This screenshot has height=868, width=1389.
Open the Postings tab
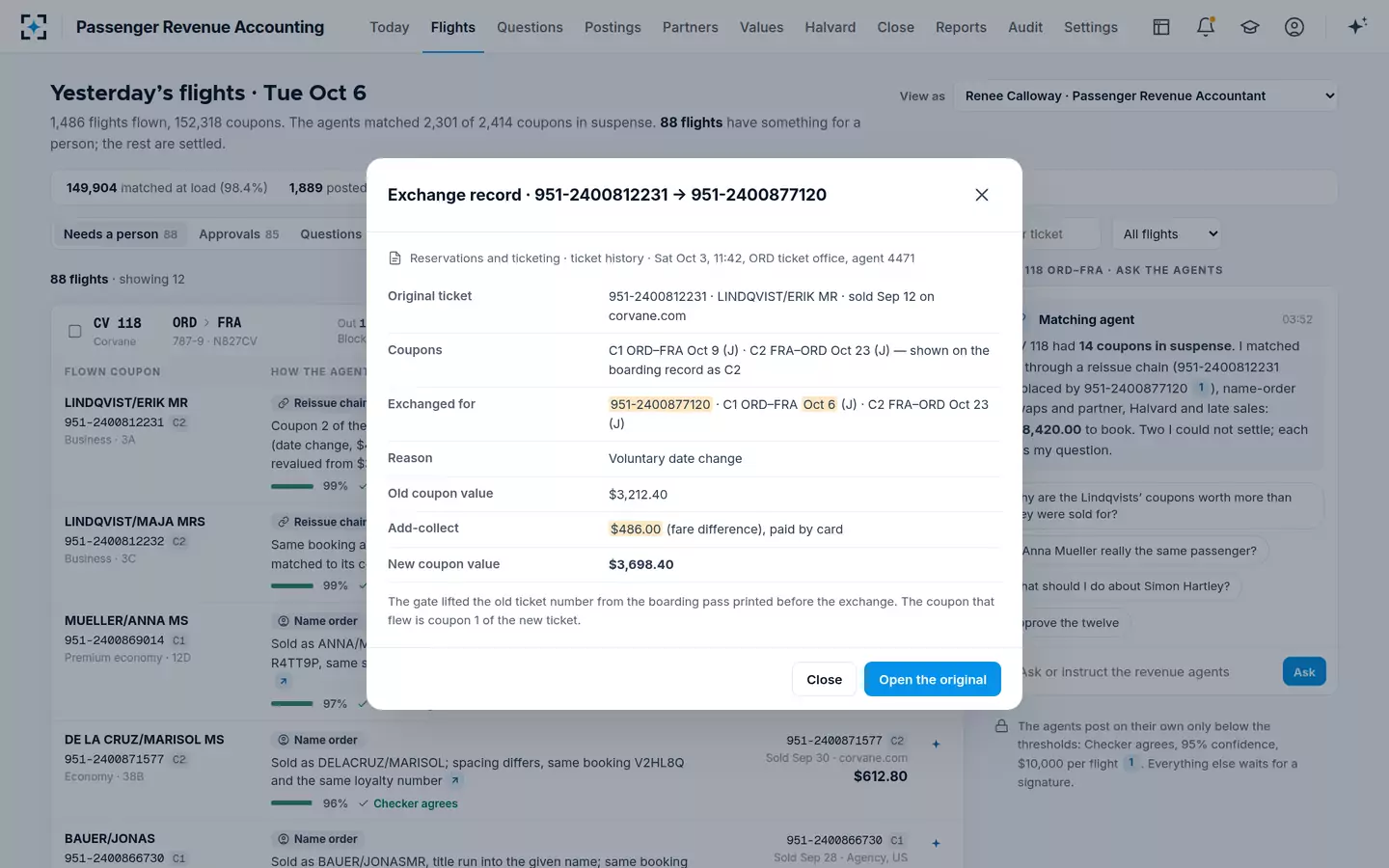tap(613, 27)
